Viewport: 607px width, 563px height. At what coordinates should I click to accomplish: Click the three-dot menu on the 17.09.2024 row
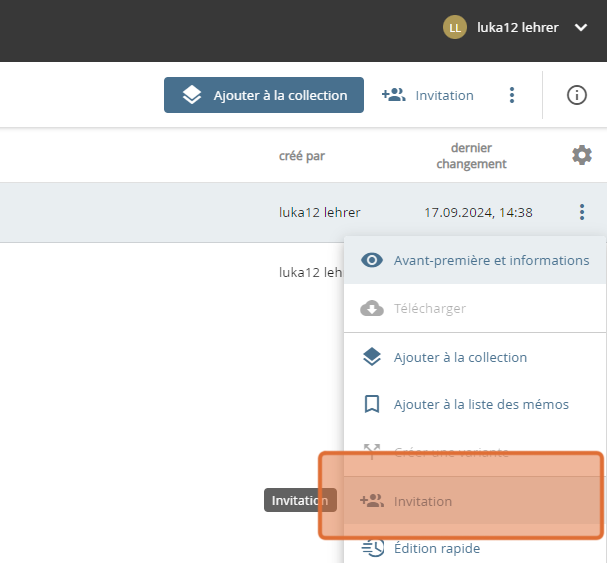tap(581, 212)
